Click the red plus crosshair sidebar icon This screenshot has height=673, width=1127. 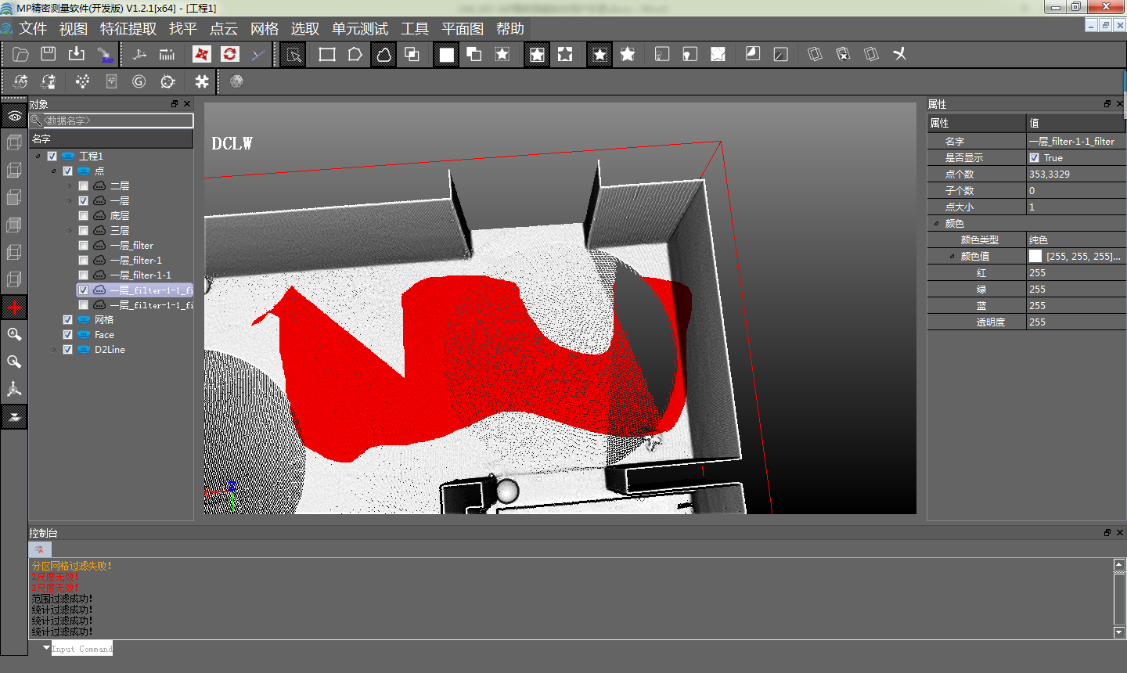point(14,307)
